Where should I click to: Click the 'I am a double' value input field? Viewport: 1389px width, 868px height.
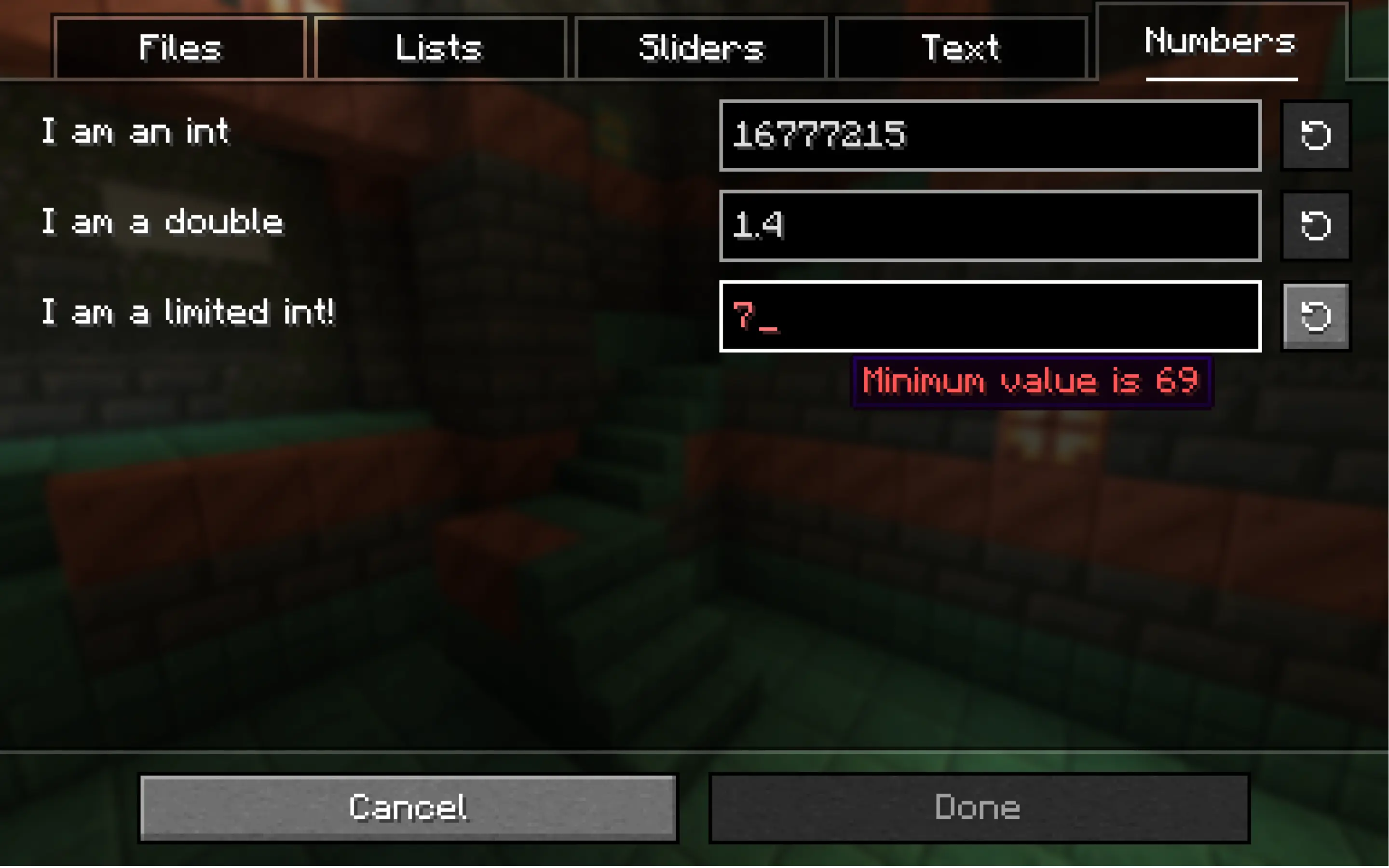pos(990,225)
